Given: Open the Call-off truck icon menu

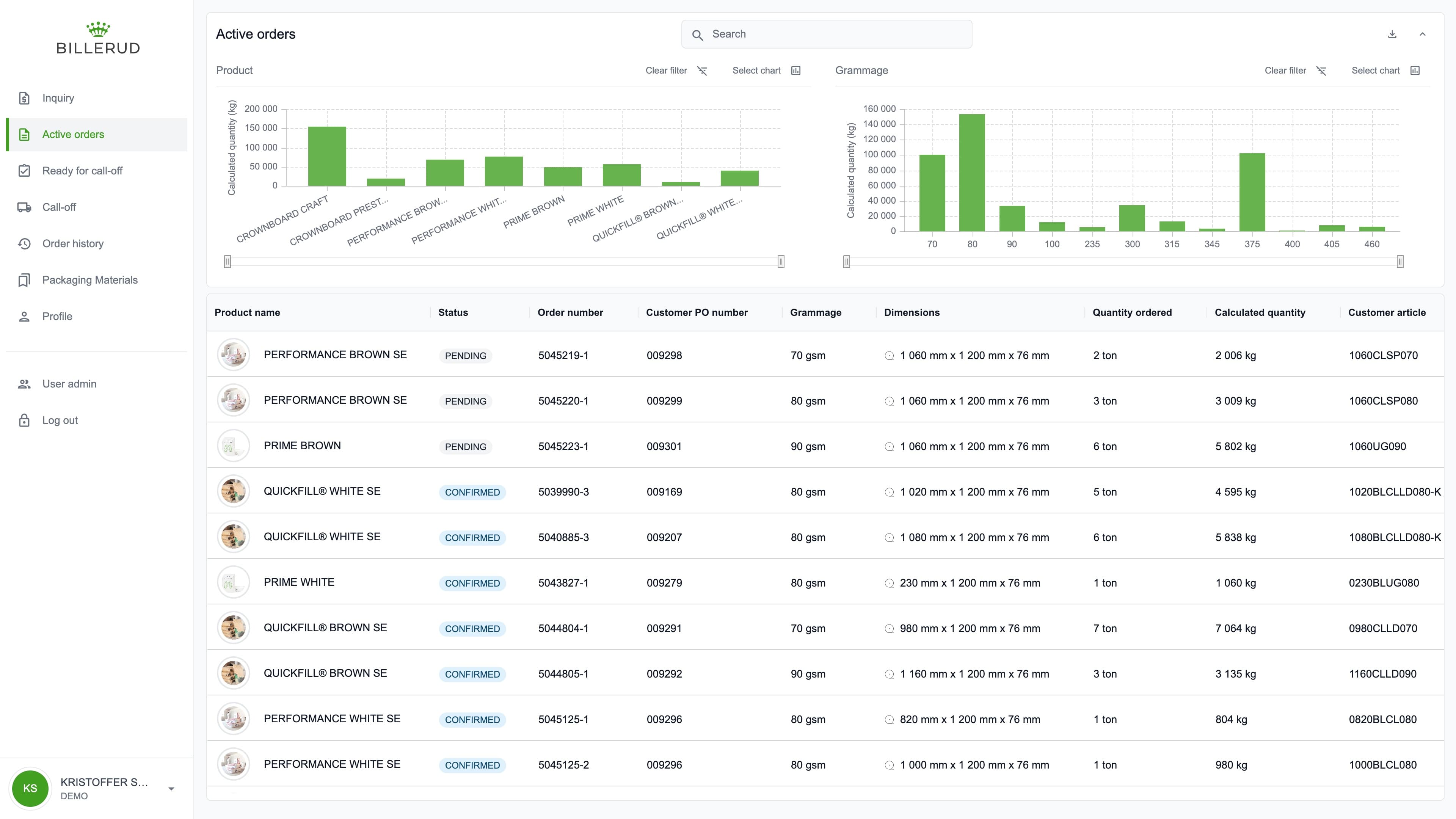Looking at the screenshot, I should click(24, 207).
